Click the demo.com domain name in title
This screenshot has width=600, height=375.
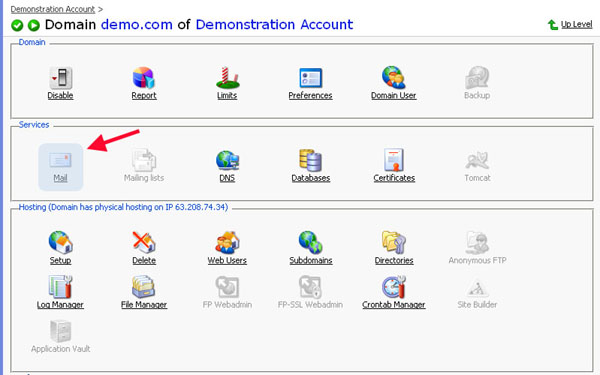[x=137, y=24]
